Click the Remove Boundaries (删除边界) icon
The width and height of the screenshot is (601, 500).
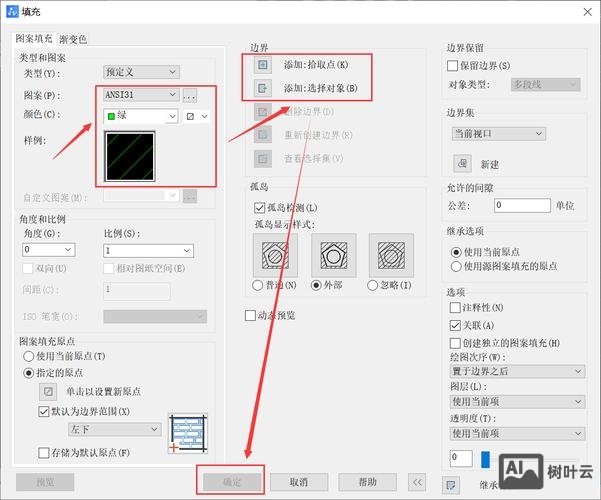tap(263, 112)
